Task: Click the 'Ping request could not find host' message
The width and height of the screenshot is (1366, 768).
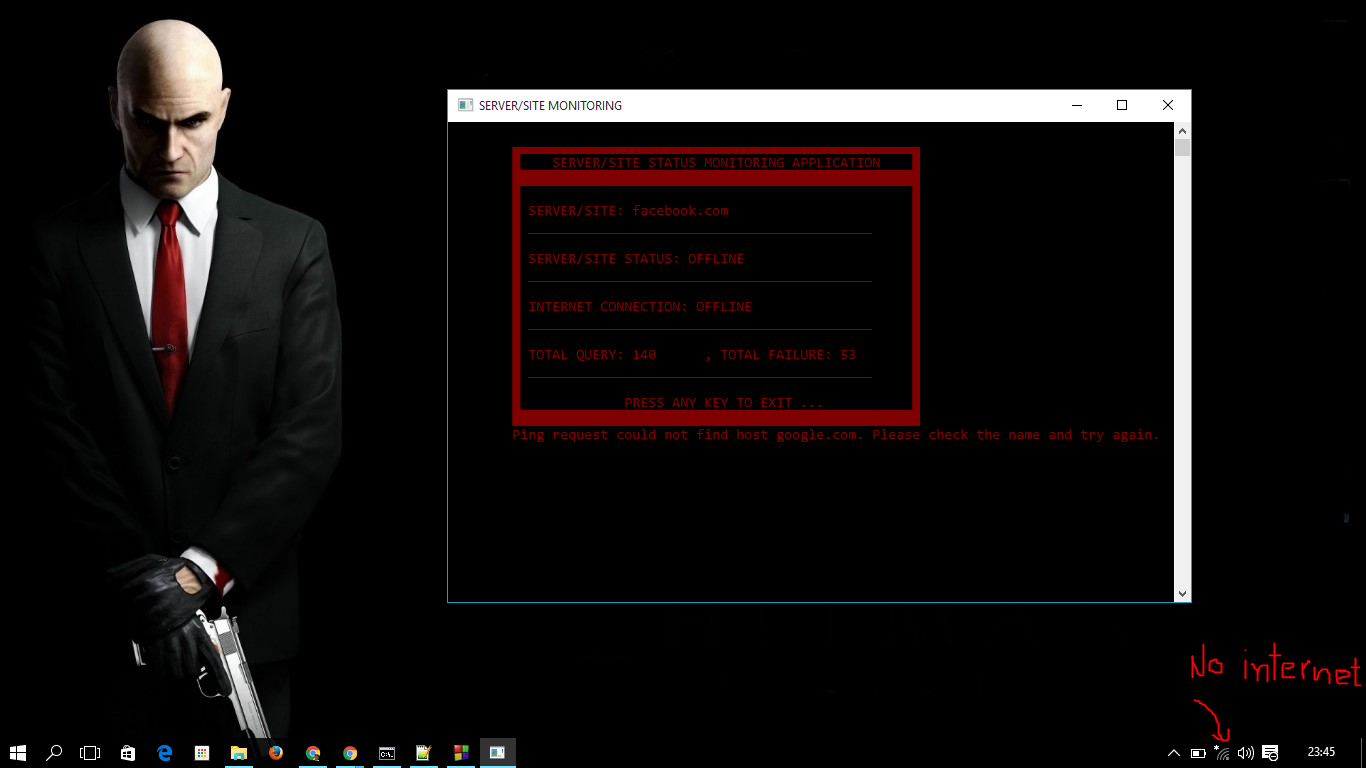Action: tap(836, 435)
